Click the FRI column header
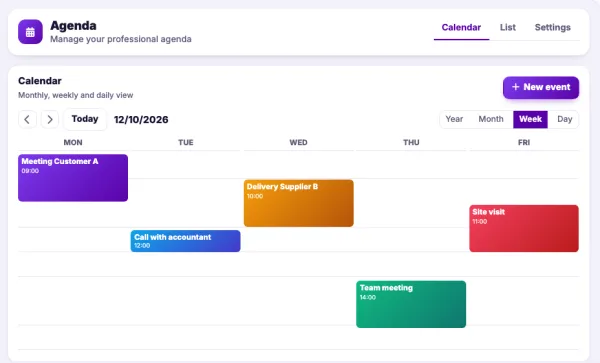 [x=524, y=143]
